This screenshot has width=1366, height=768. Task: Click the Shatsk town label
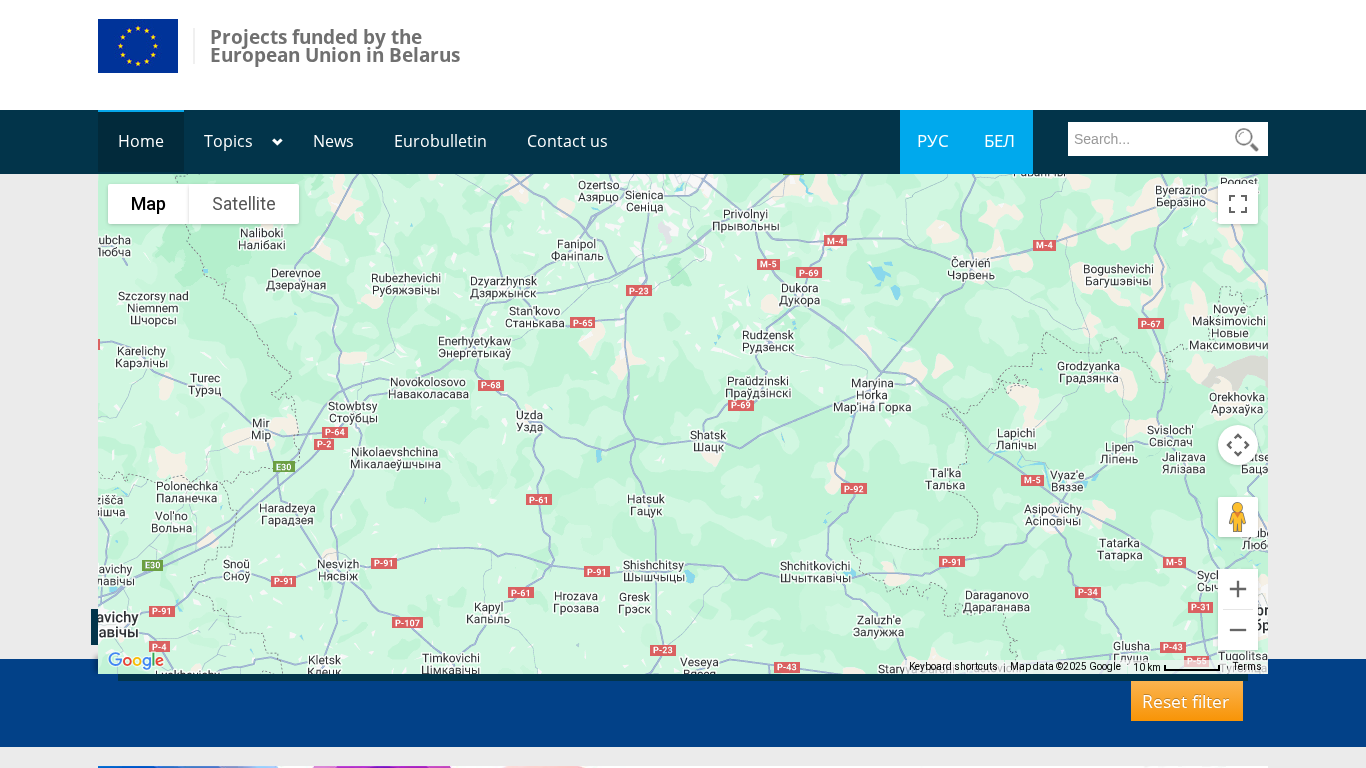coord(708,441)
